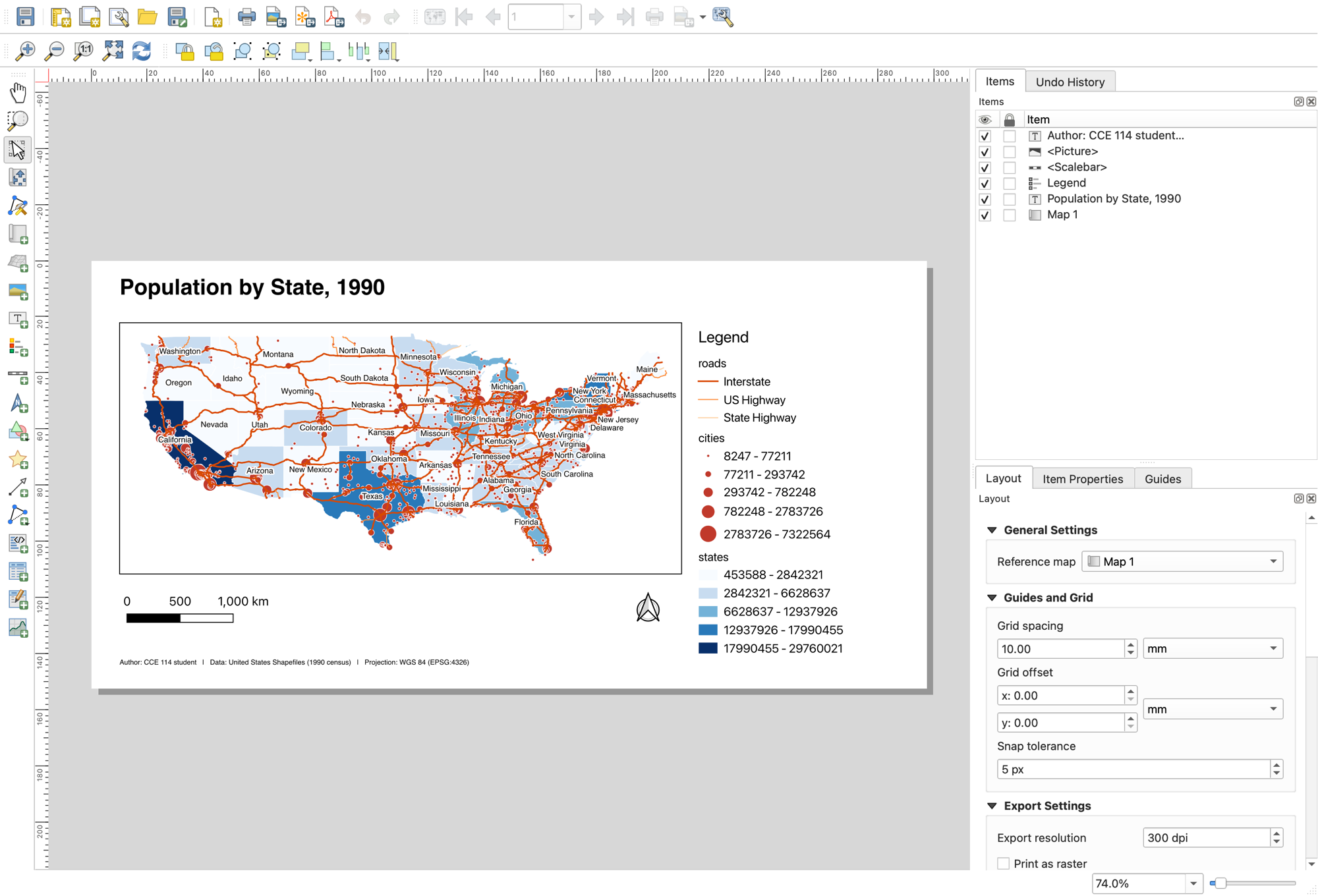This screenshot has height=896, width=1318.
Task: Open the zoom level 74.0% dropdown
Action: tap(1193, 883)
